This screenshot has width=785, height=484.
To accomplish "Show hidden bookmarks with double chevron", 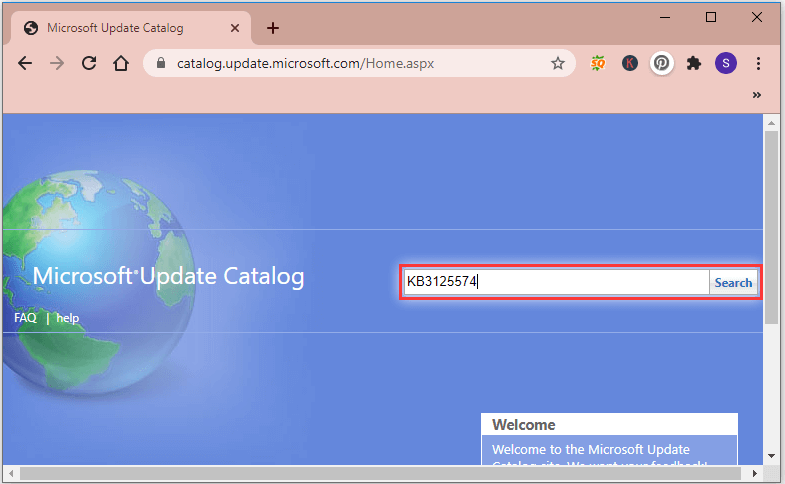I will (x=756, y=95).
